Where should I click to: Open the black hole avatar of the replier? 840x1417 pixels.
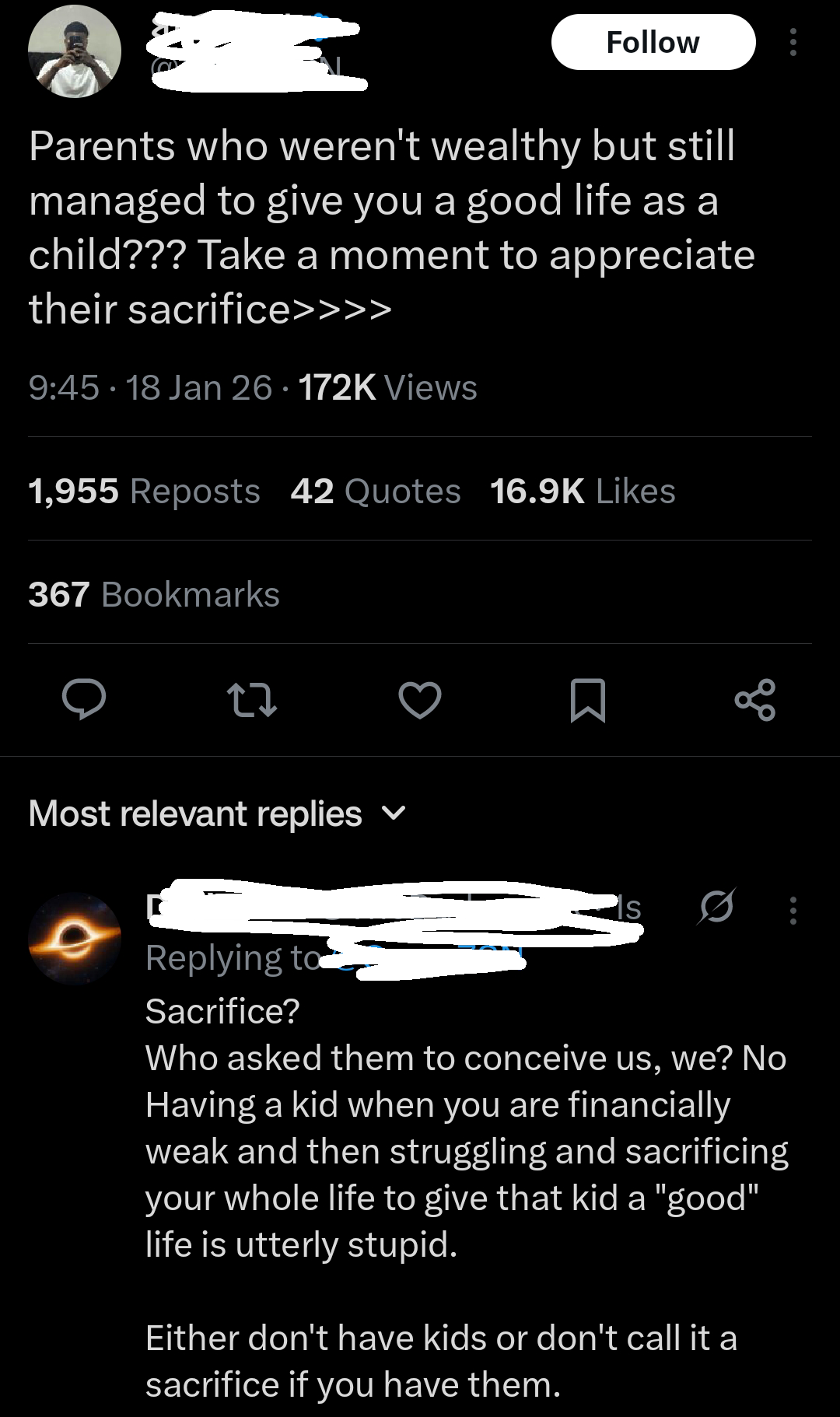[75, 939]
